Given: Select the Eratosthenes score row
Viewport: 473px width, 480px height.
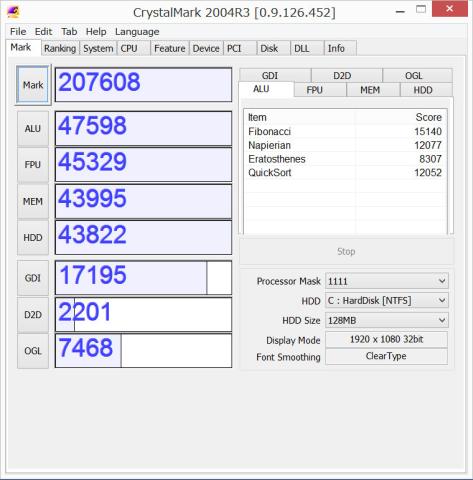Looking at the screenshot, I should (345, 159).
